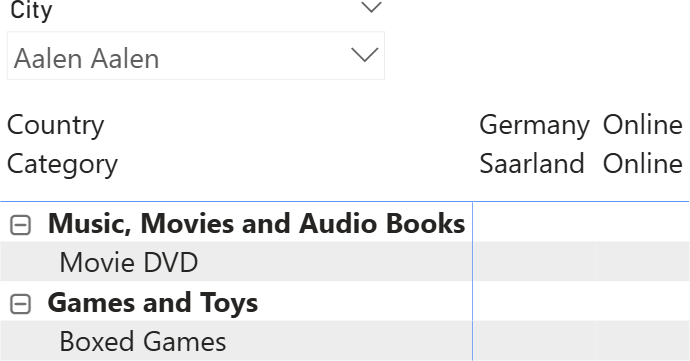
Task: Click the Germany column header
Action: [534, 125]
